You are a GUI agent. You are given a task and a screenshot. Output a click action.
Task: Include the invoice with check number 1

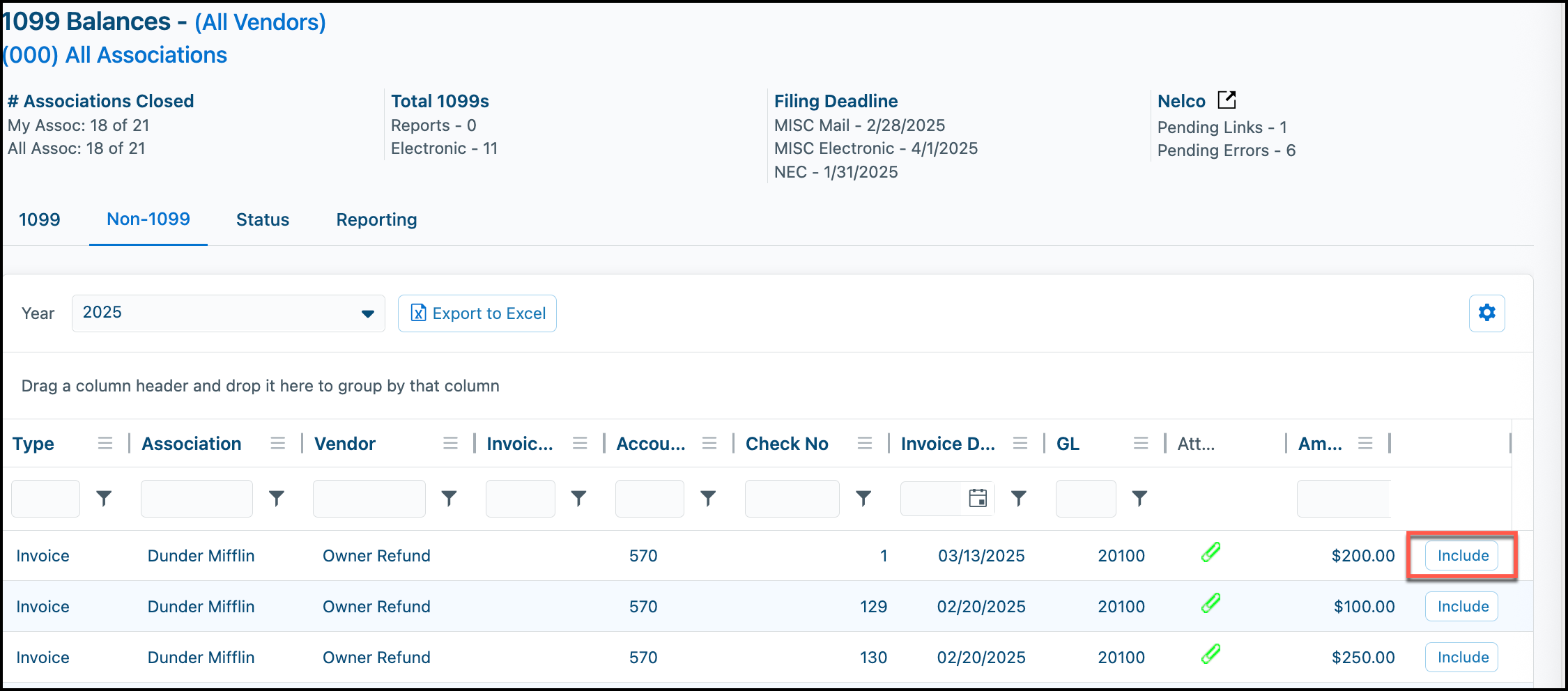coord(1462,556)
